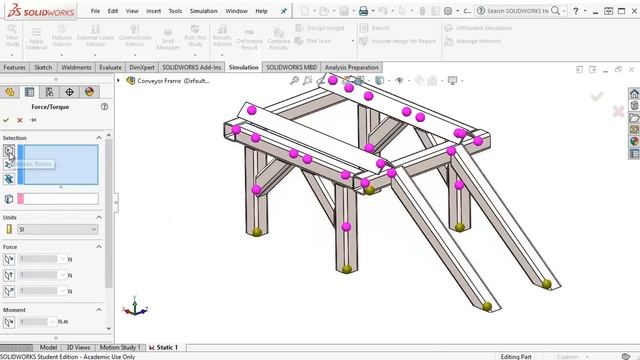The height and width of the screenshot is (360, 640).
Task: Open the Edit menu
Action: 113,11
